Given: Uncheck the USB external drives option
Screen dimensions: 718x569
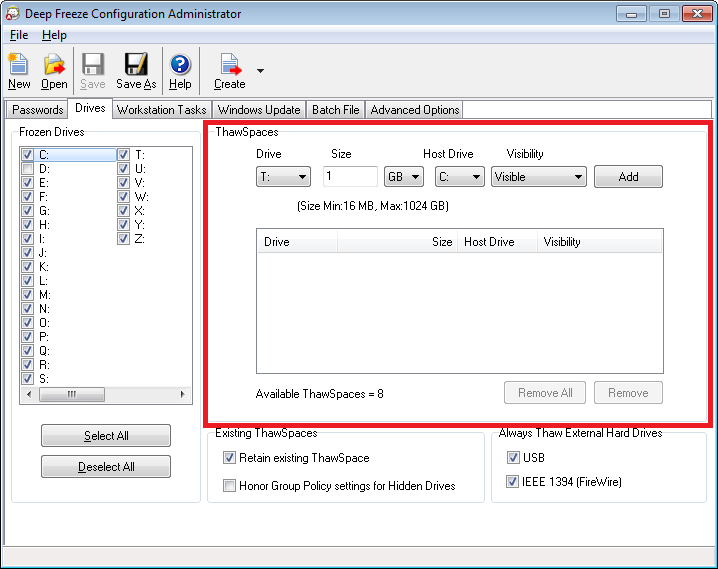Looking at the screenshot, I should 513,458.
